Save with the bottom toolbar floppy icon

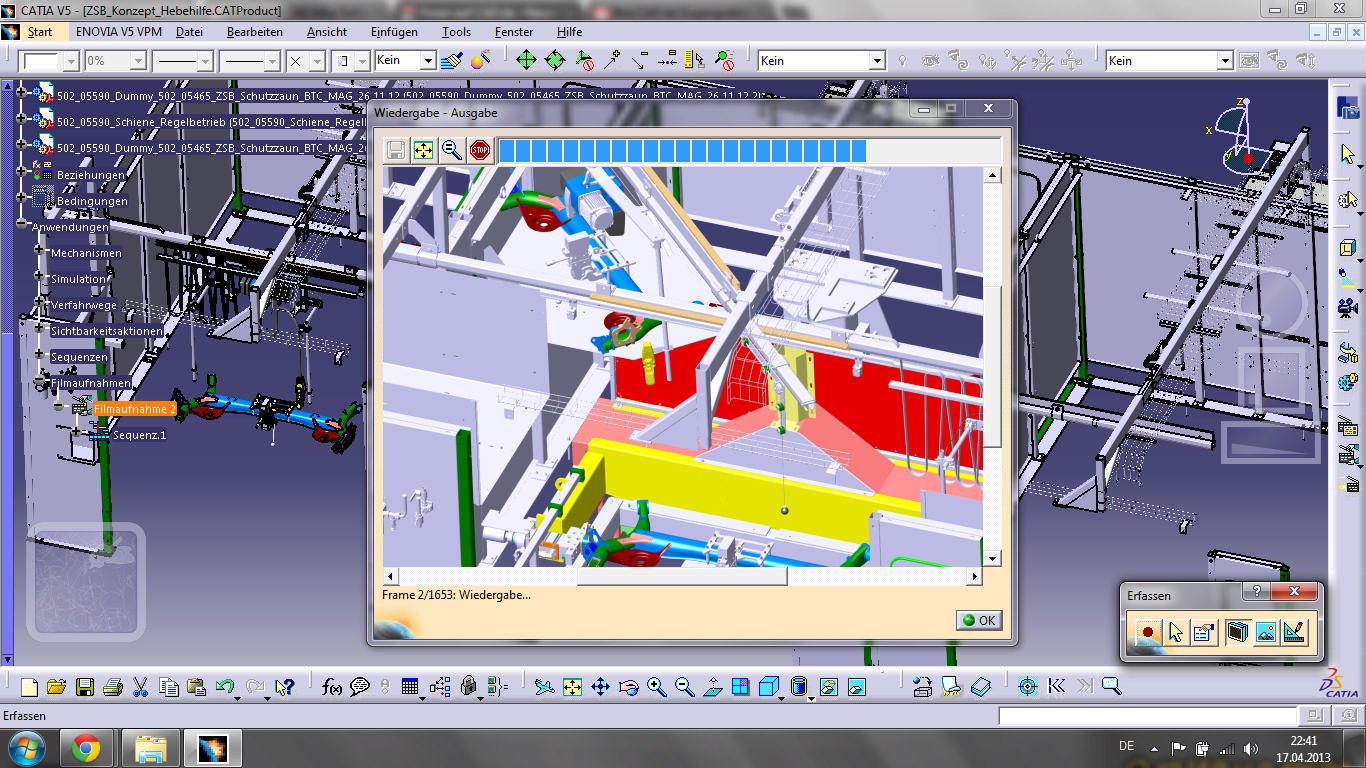[x=85, y=687]
